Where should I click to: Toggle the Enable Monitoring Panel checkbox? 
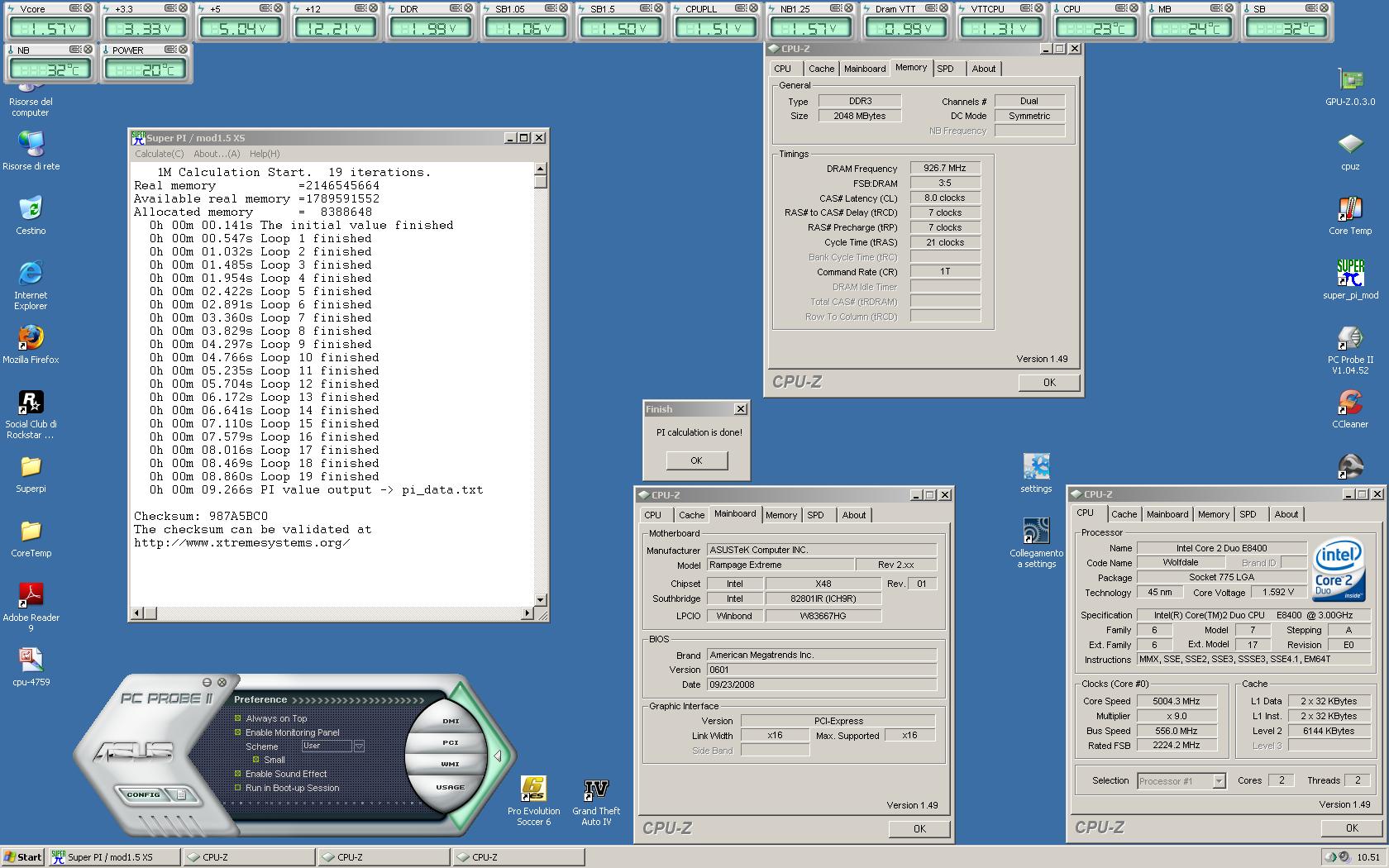coord(238,732)
